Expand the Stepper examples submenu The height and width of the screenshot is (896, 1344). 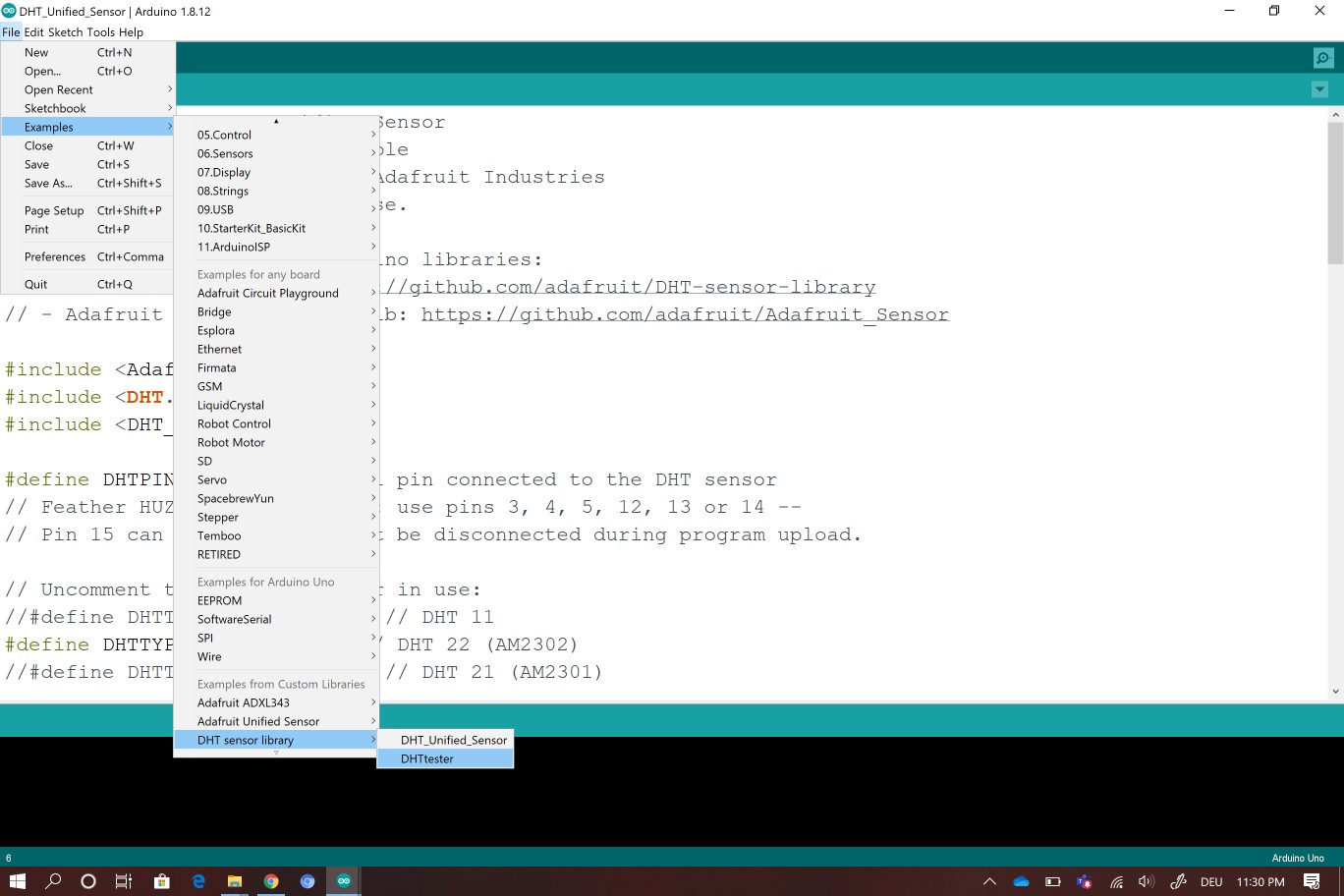pos(276,517)
